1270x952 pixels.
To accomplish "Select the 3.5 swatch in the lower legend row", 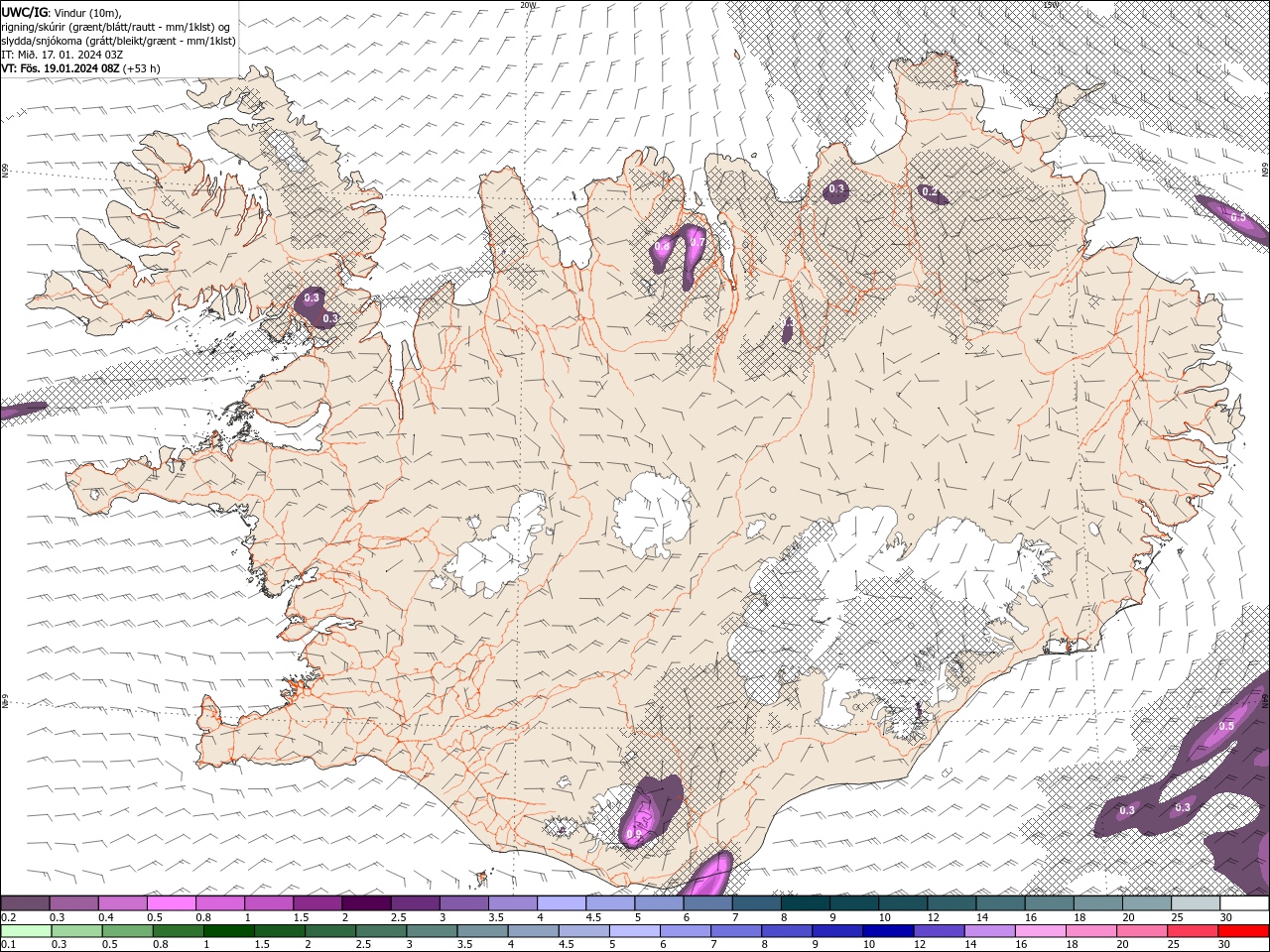I will pyautogui.click(x=482, y=931).
